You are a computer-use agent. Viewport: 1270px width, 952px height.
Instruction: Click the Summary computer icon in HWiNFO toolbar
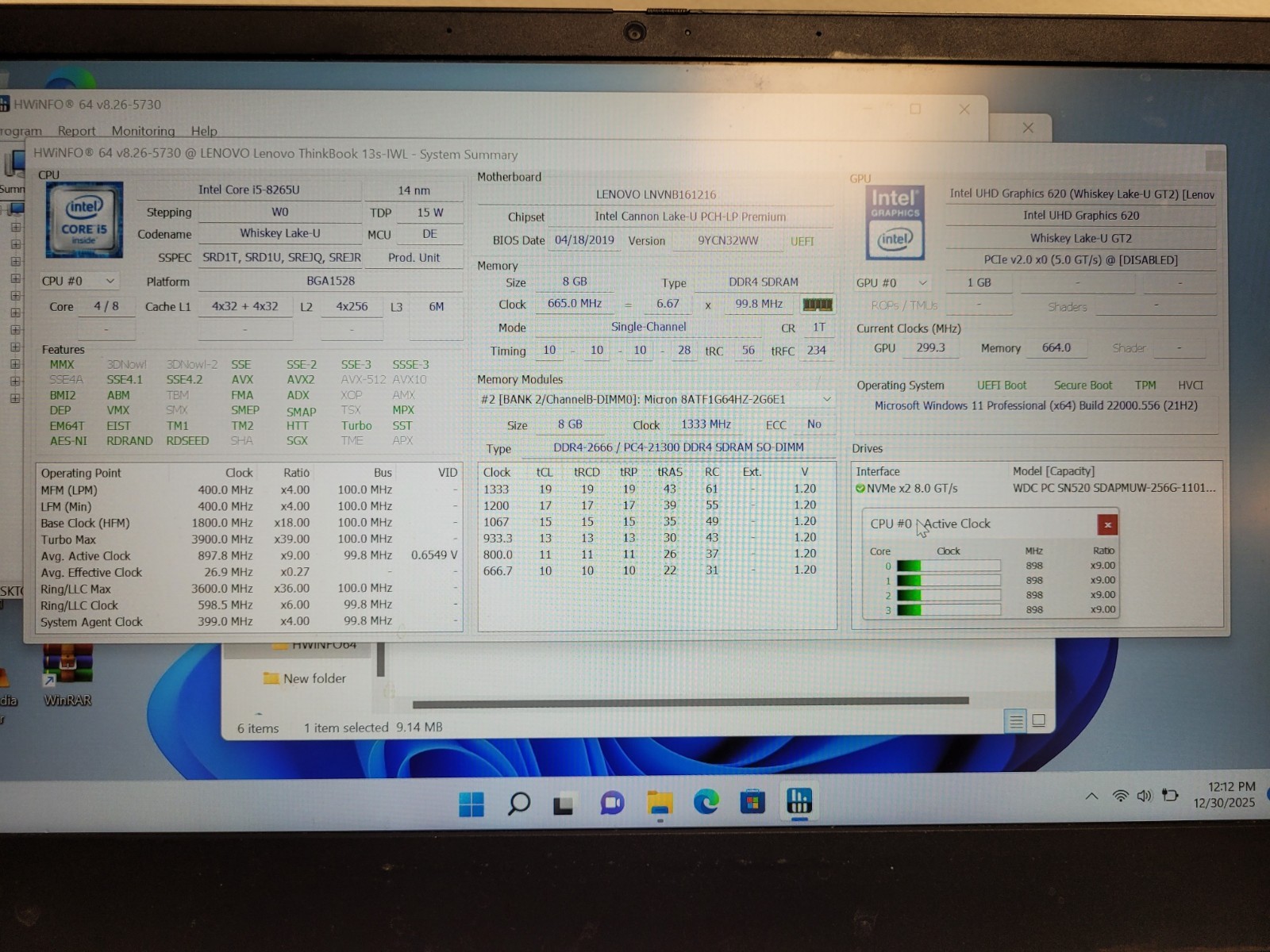point(13,163)
